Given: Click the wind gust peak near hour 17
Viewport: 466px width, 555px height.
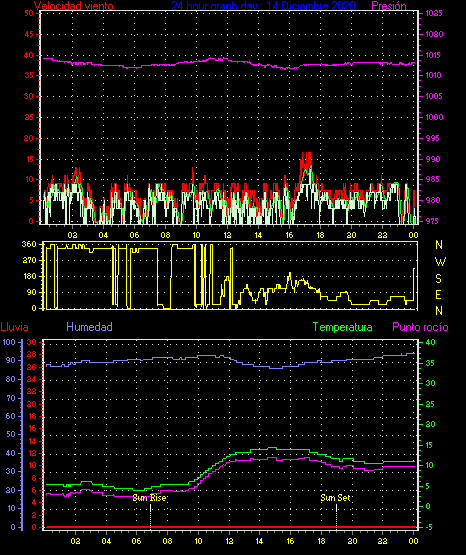Looking at the screenshot, I should pos(306,155).
